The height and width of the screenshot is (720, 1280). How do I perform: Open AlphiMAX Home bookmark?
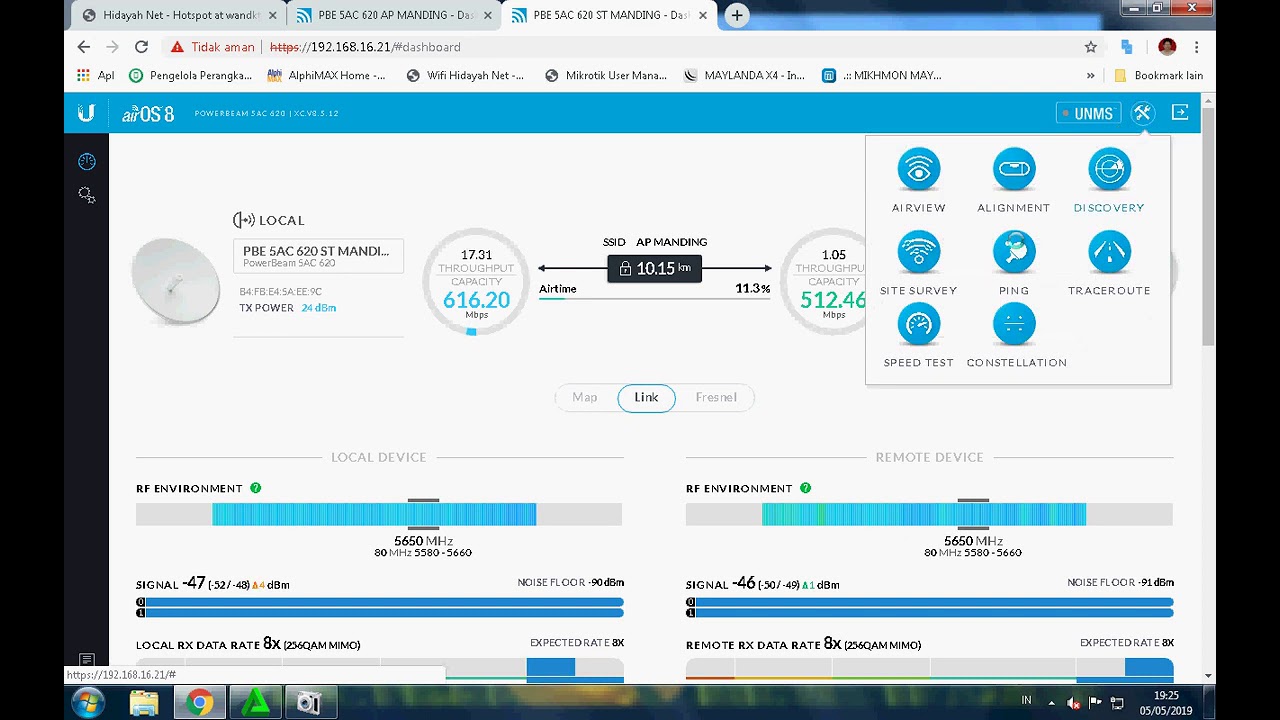point(326,75)
